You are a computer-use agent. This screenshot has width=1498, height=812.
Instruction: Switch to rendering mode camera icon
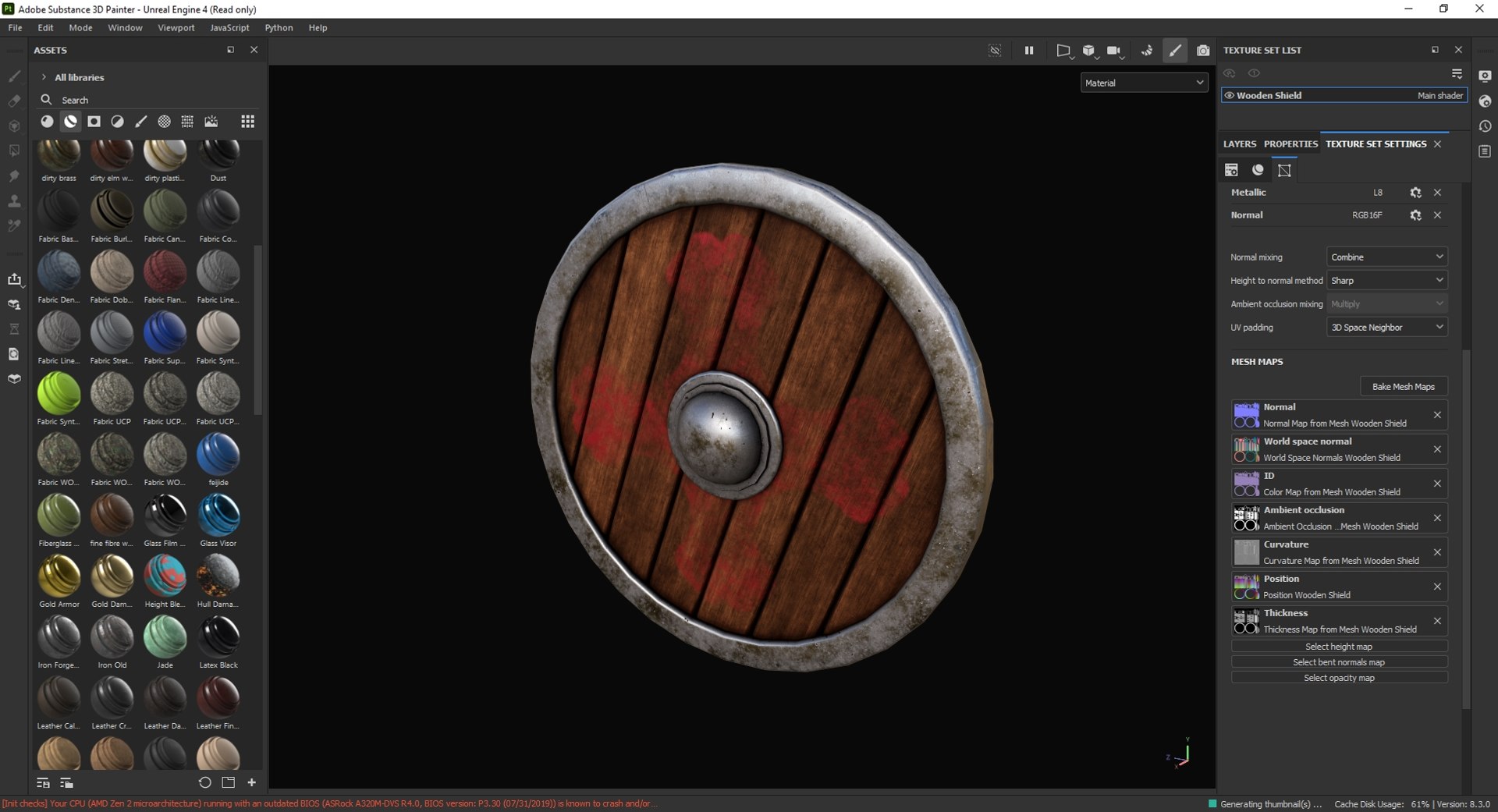1203,51
